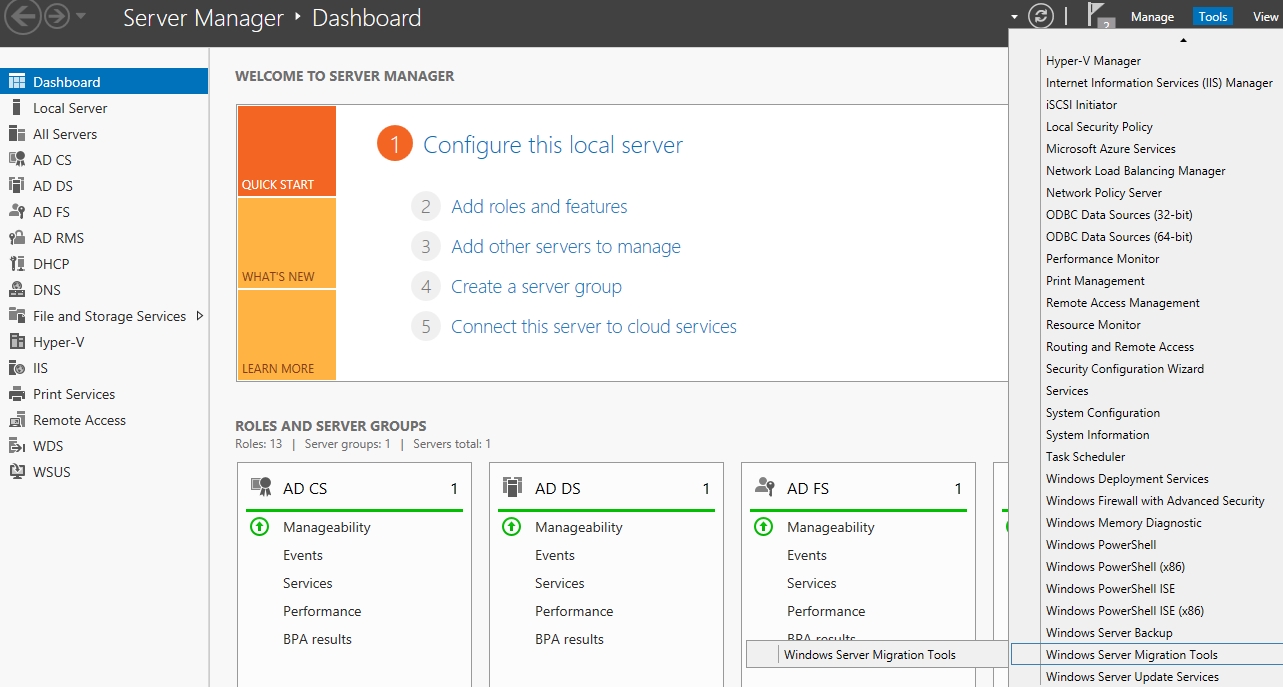Select the LEARN MORE panel tab

287,335
